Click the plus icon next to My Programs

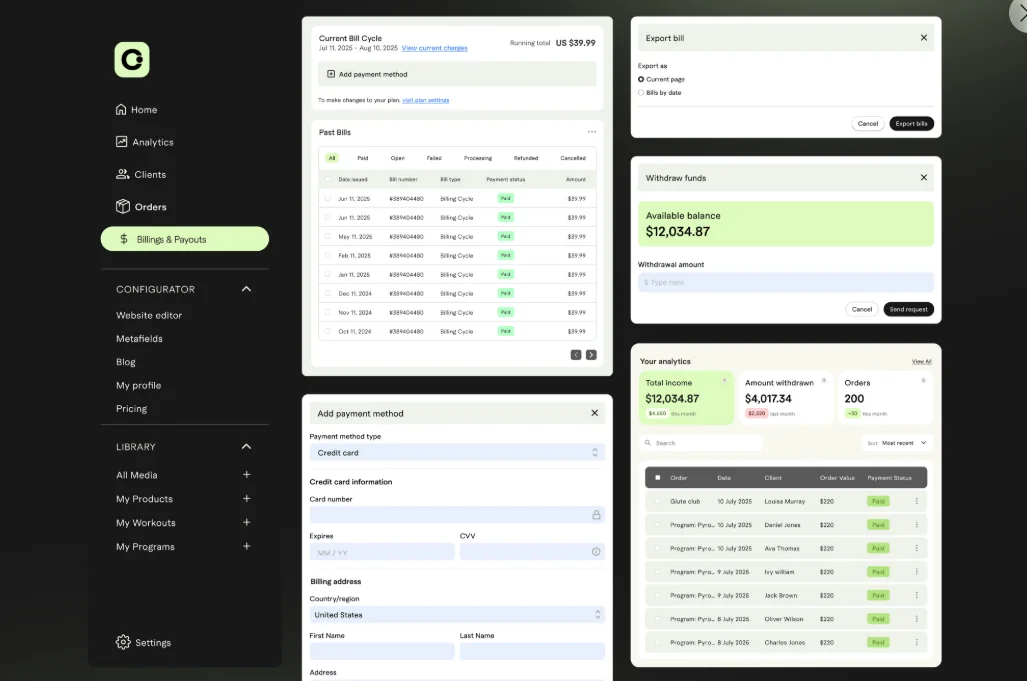(x=246, y=546)
